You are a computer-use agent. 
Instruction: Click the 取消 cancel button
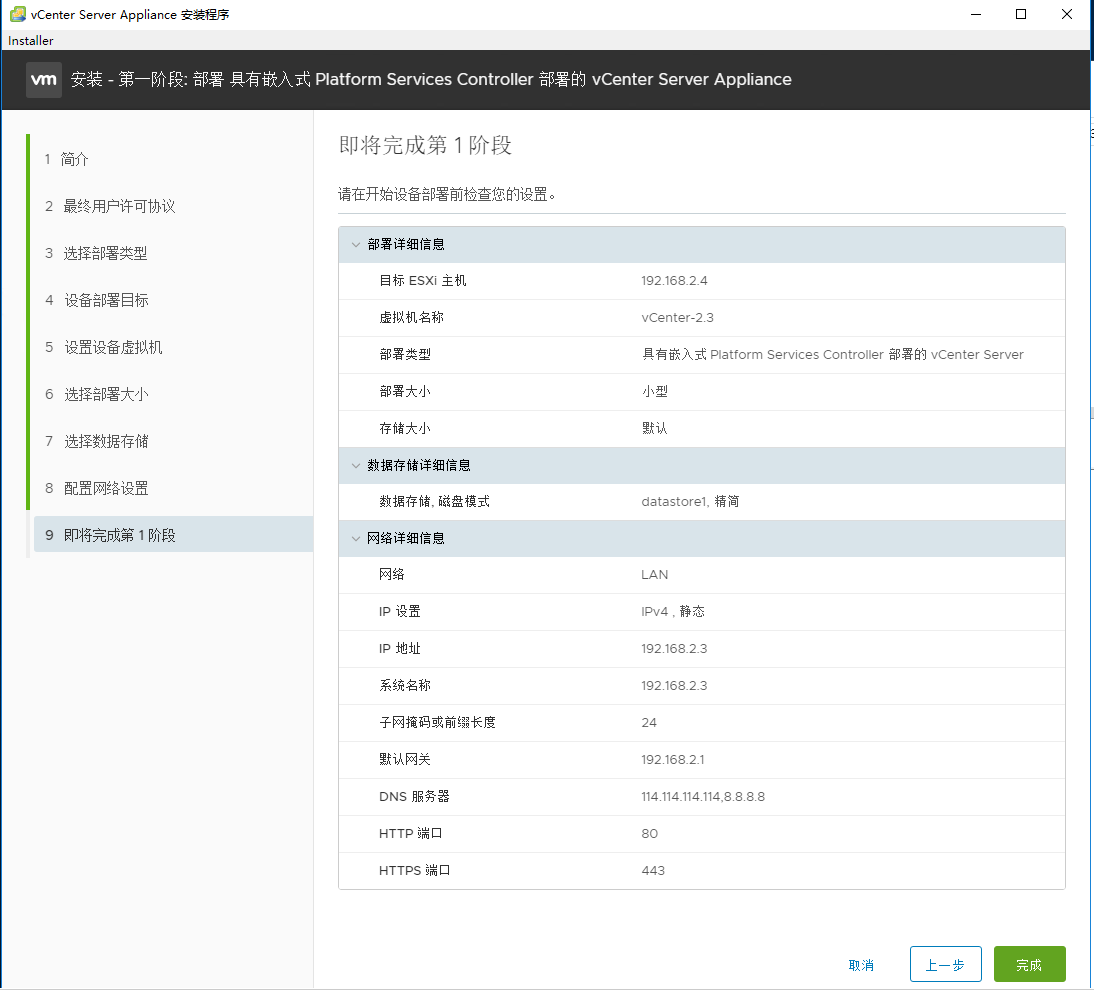click(x=861, y=966)
